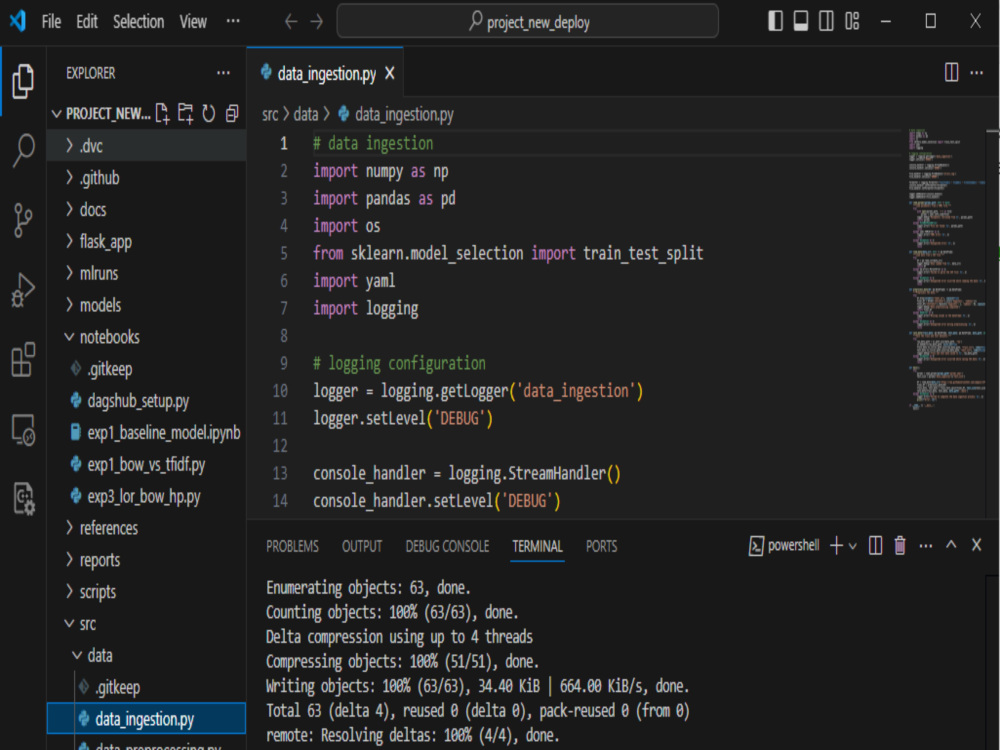Open exp3_lor_bow_hp.py file
This screenshot has width=1000, height=750.
pyautogui.click(x=147, y=497)
